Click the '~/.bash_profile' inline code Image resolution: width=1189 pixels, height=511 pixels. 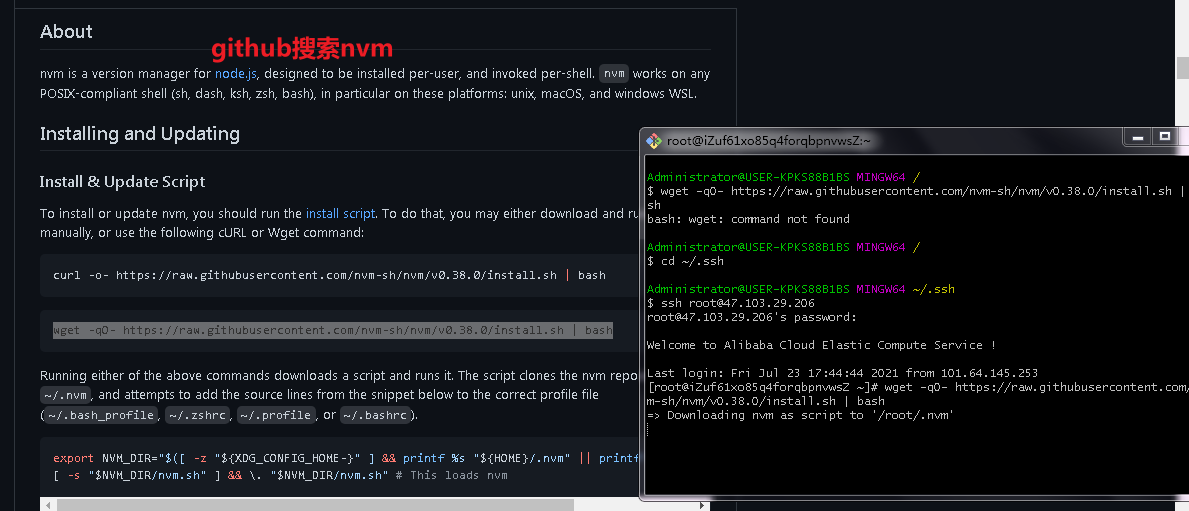(x=102, y=415)
